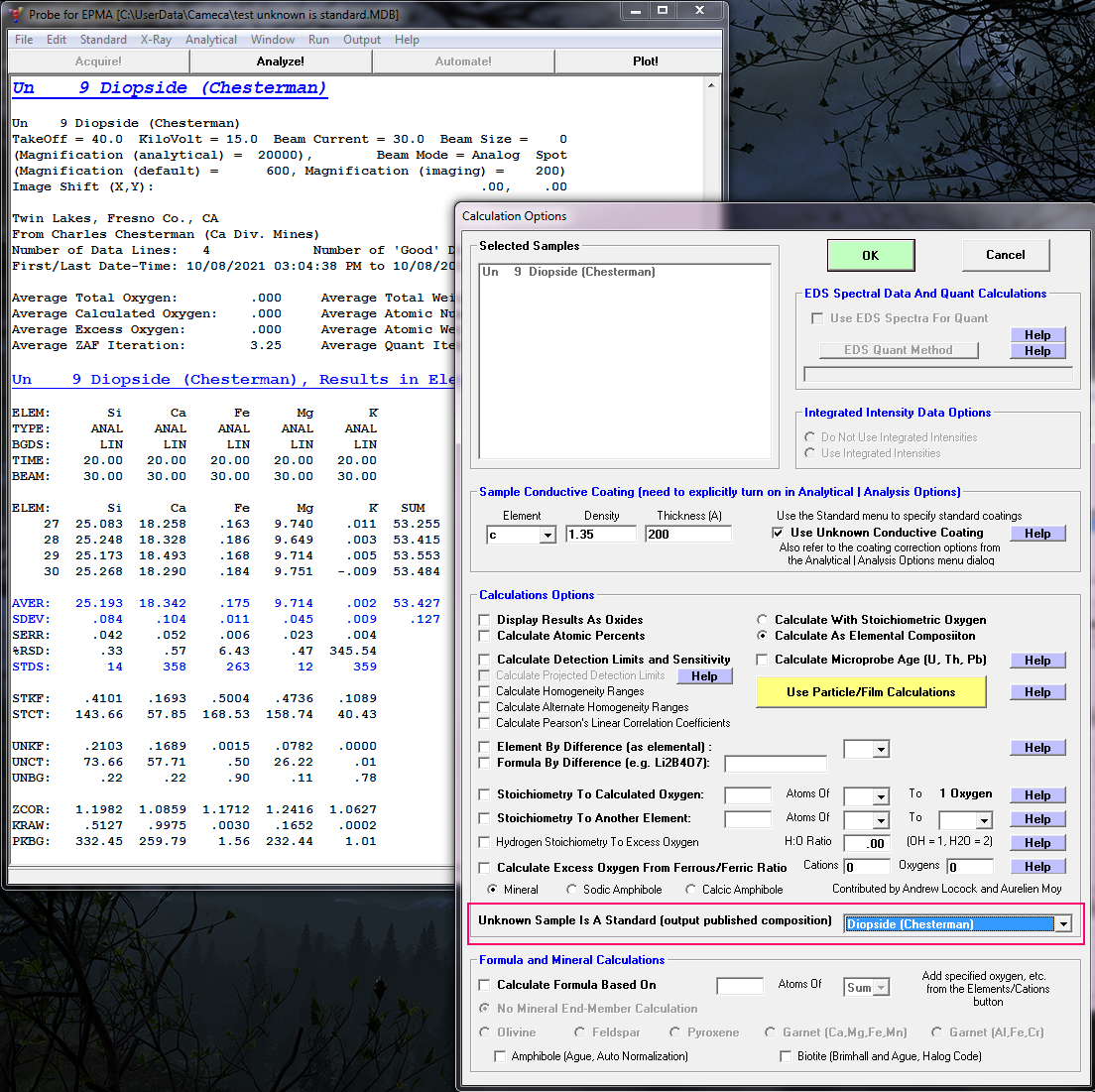
Task: Toggle Use Unknown Conductive Coating checkbox
Action: [779, 533]
